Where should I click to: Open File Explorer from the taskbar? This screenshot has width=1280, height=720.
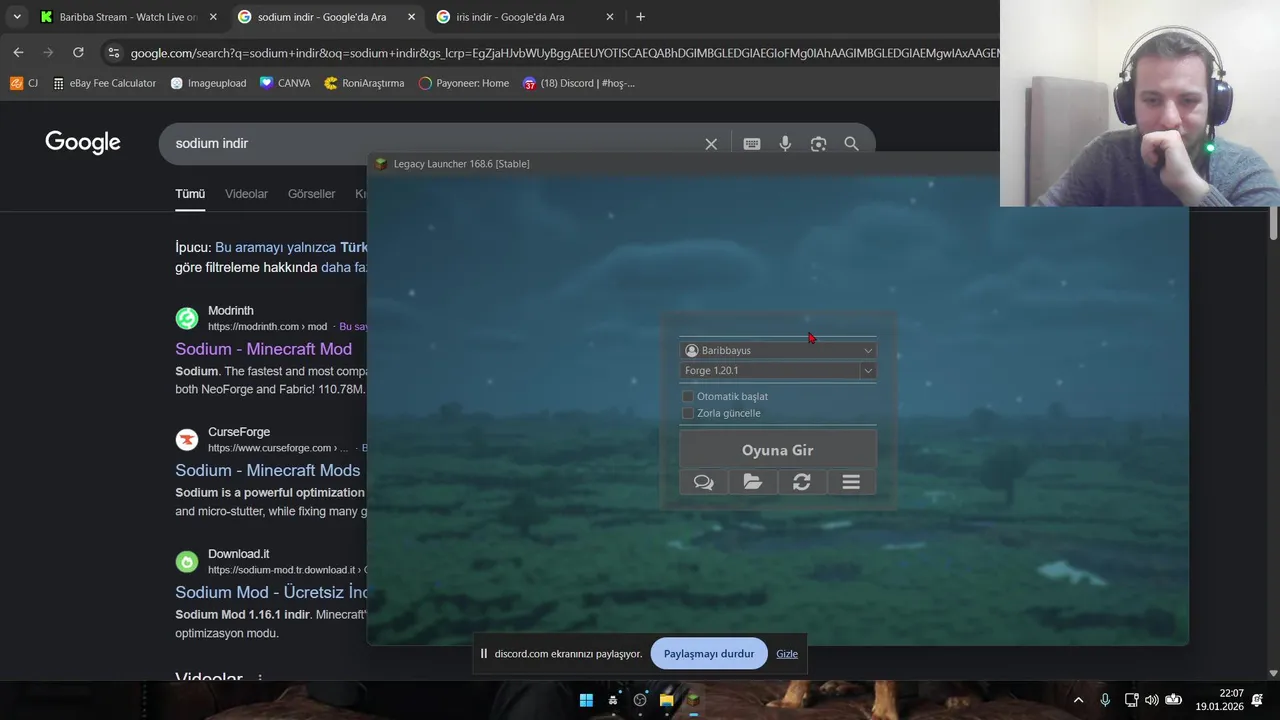(667, 700)
